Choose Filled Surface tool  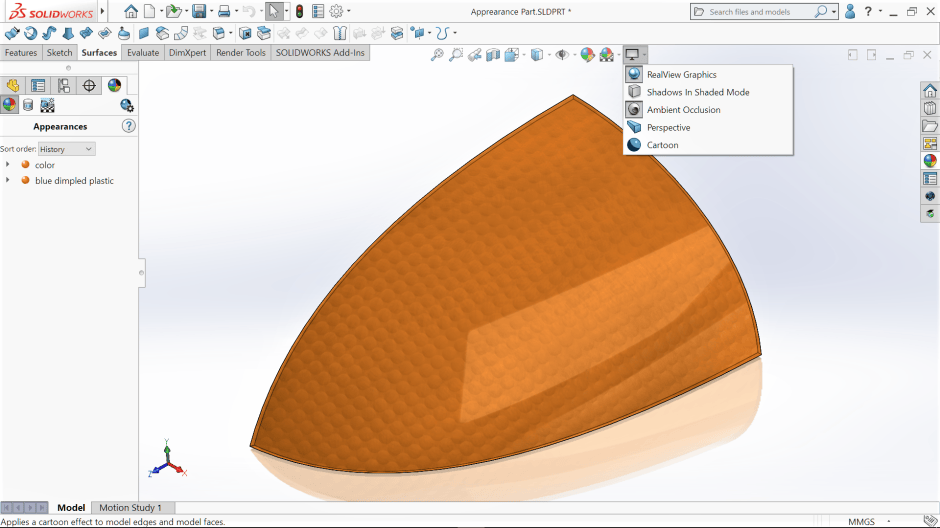(x=105, y=34)
